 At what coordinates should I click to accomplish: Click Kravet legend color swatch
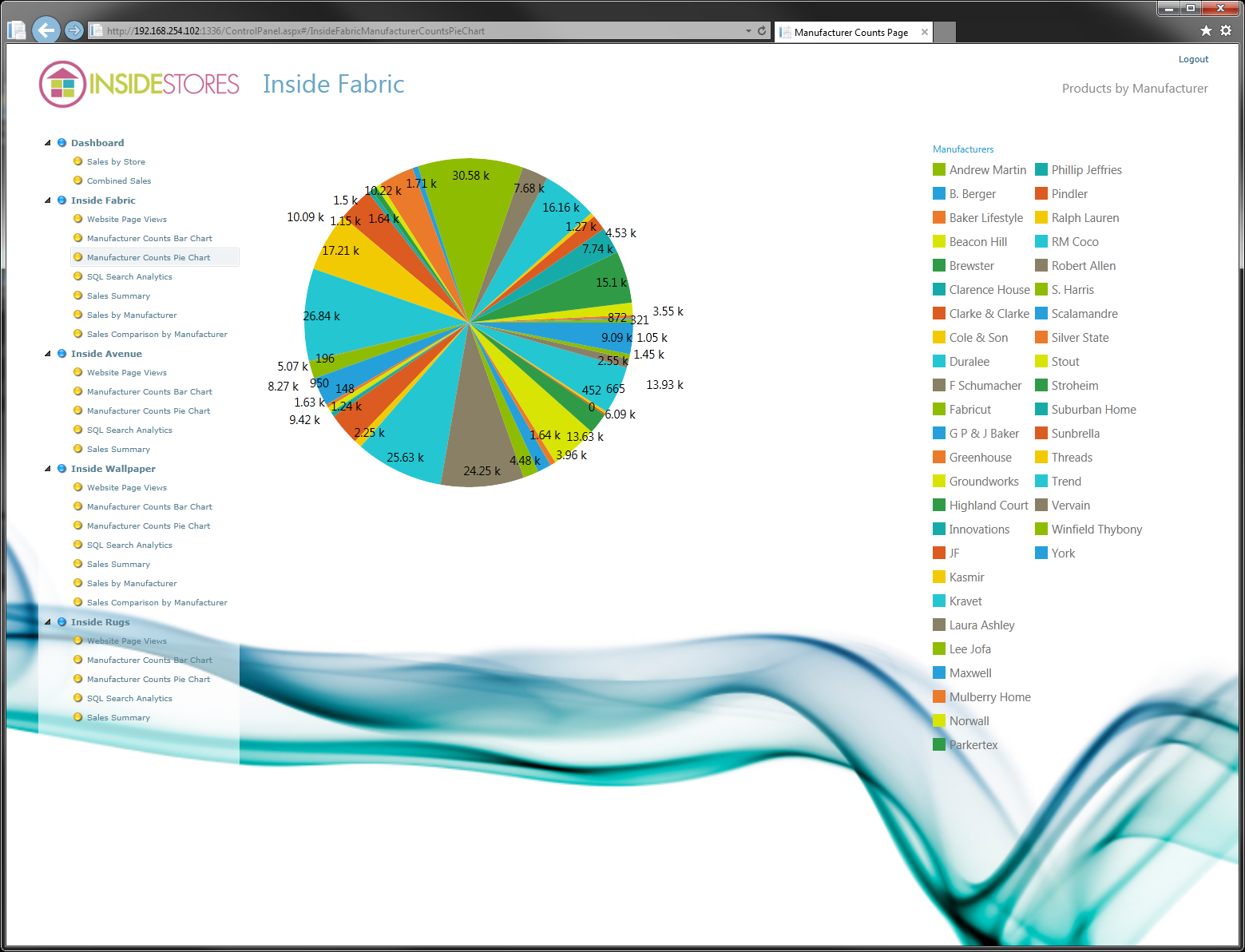click(x=939, y=601)
